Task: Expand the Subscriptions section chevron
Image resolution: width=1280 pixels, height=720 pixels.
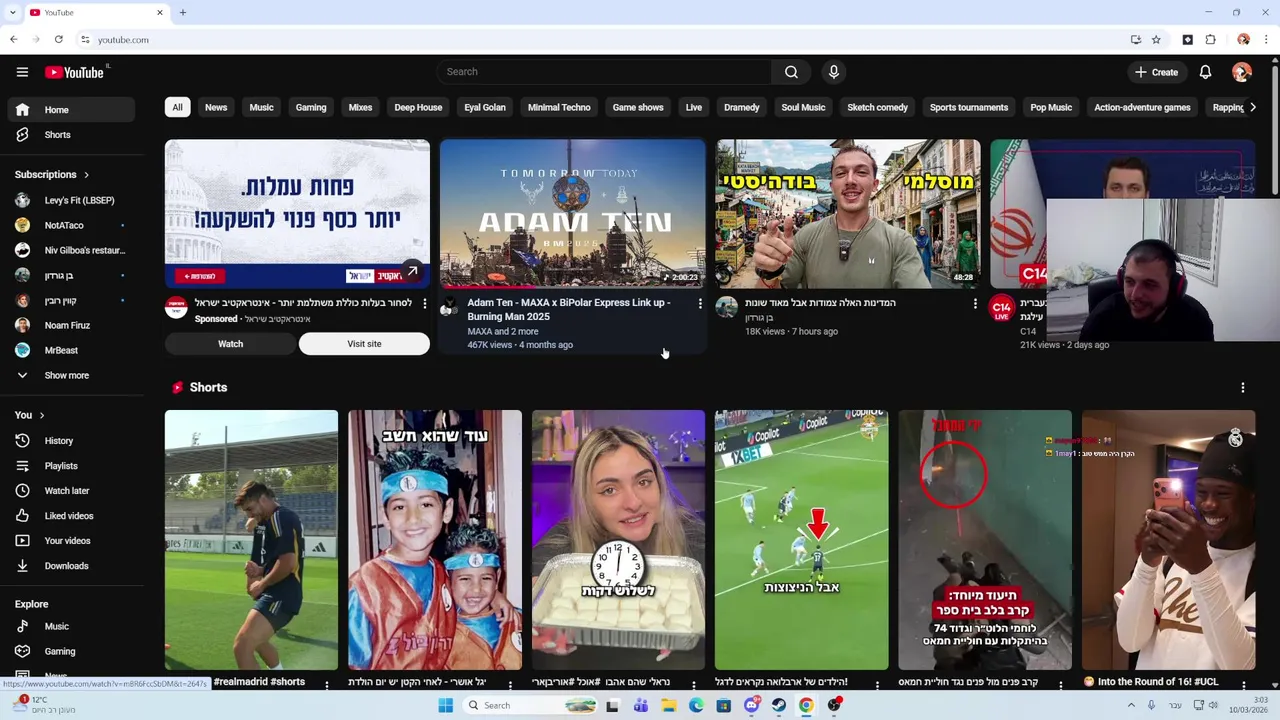Action: click(x=86, y=175)
